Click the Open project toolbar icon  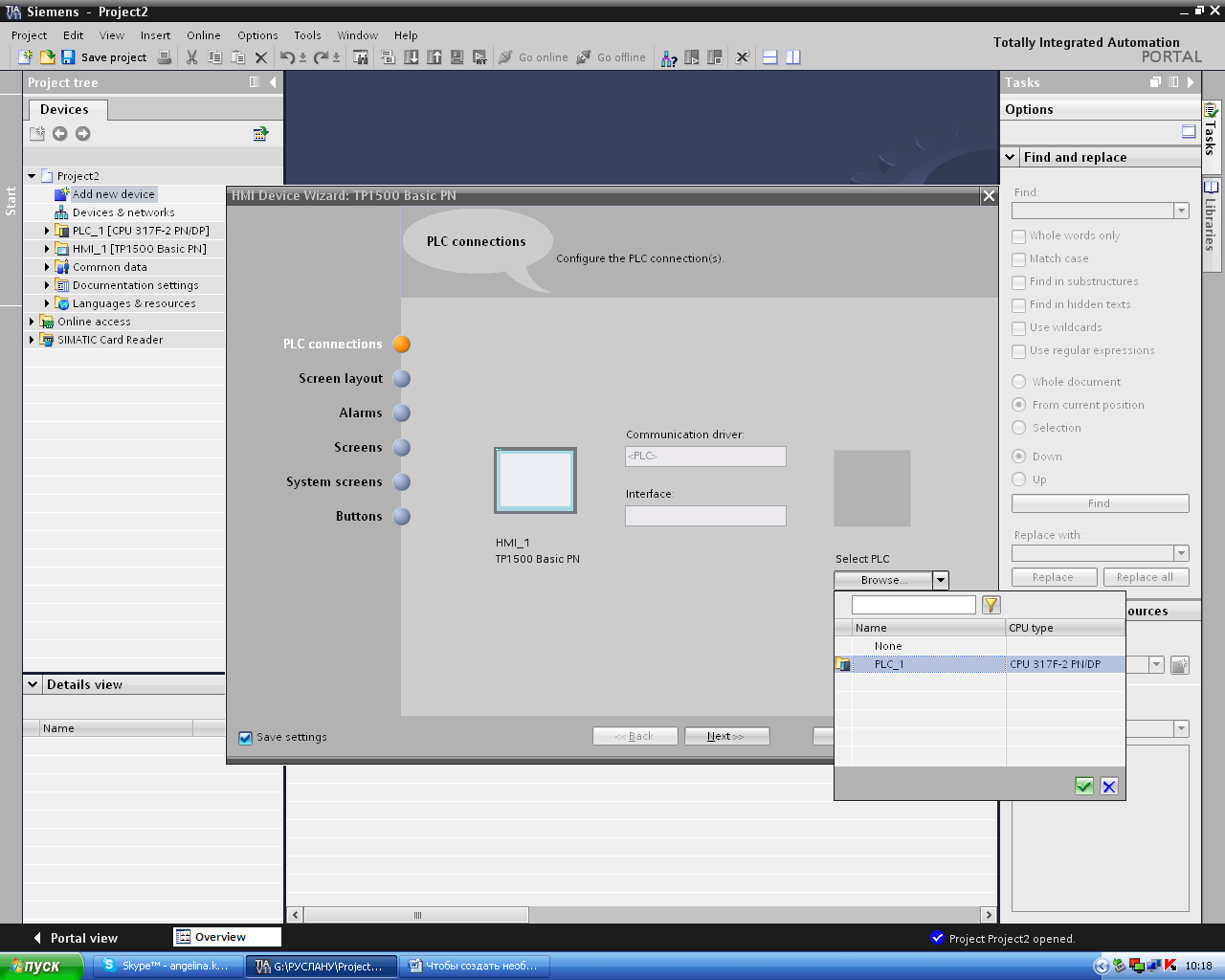click(x=47, y=57)
